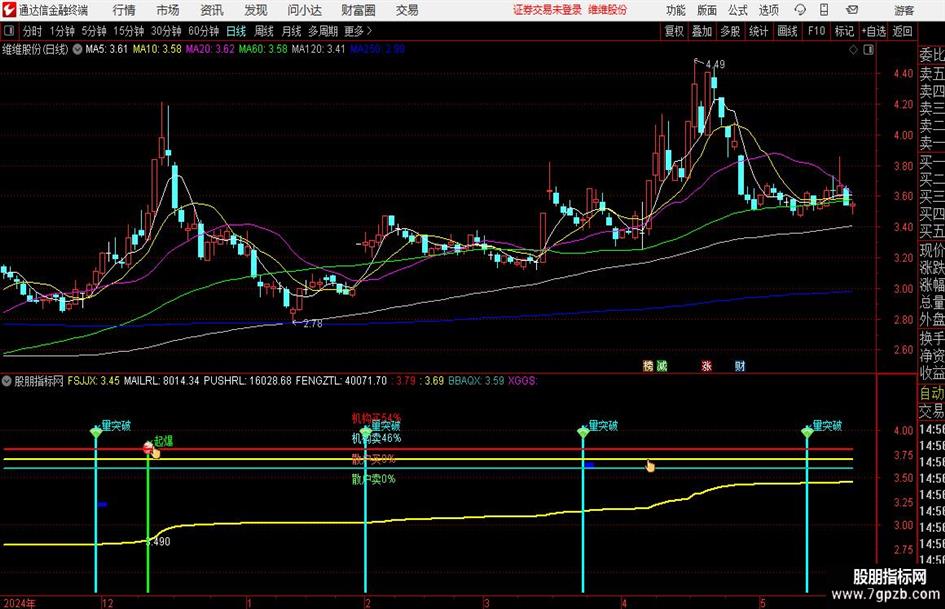Viewport: 945px width, 609px height.
Task: Select the 日线 daily period tab
Action: pyautogui.click(x=236, y=31)
